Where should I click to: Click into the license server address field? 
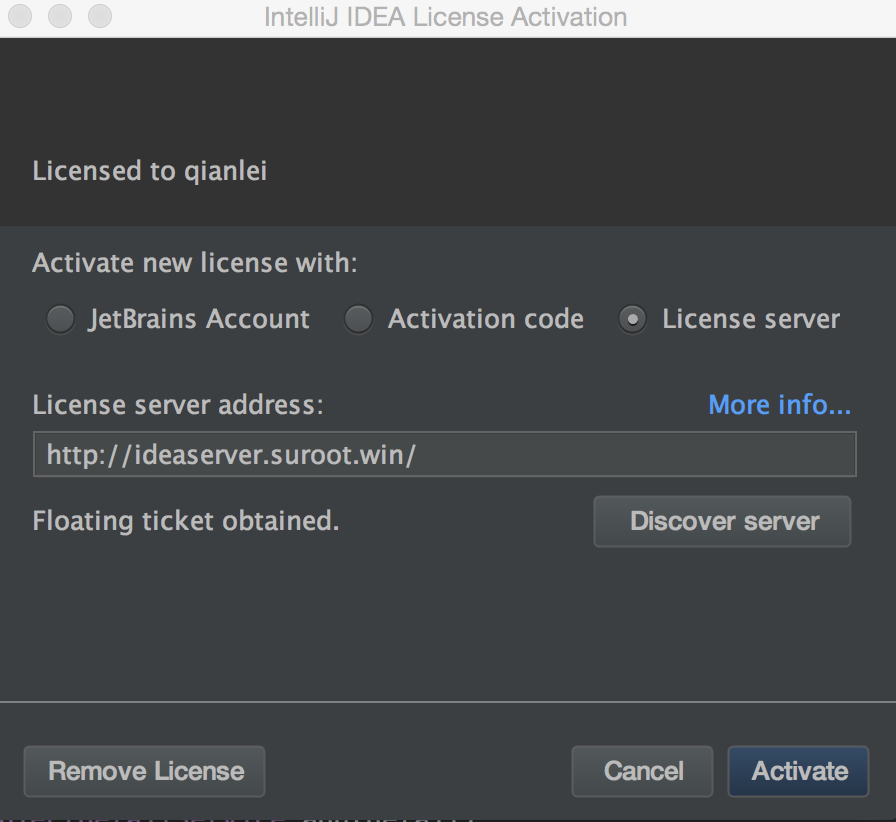[x=445, y=454]
